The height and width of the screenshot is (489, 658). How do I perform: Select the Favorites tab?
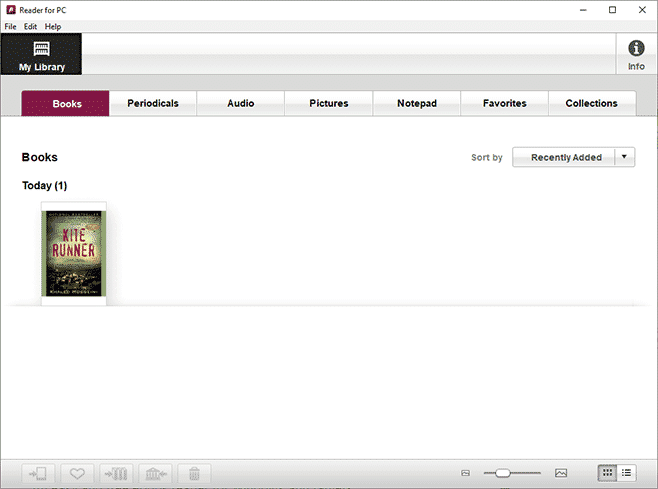(504, 103)
